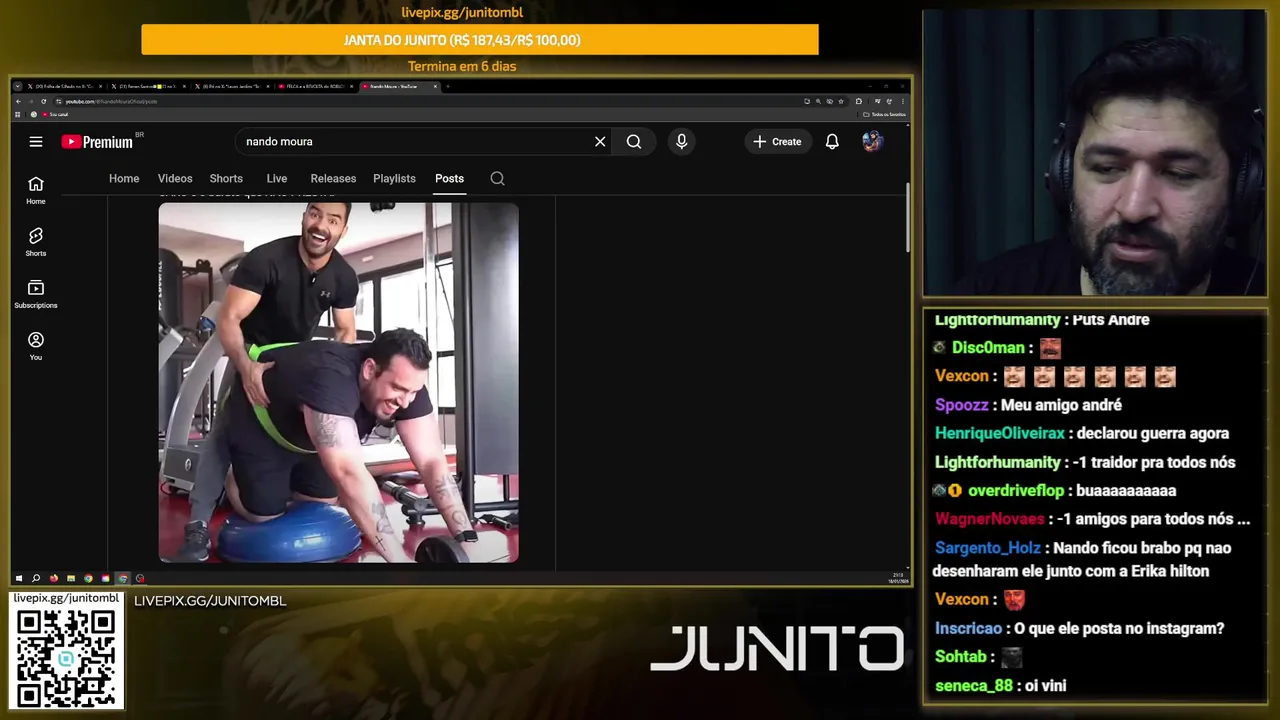Open Subscriptions in the YouTube sidebar
The width and height of the screenshot is (1280, 720).
coord(36,294)
